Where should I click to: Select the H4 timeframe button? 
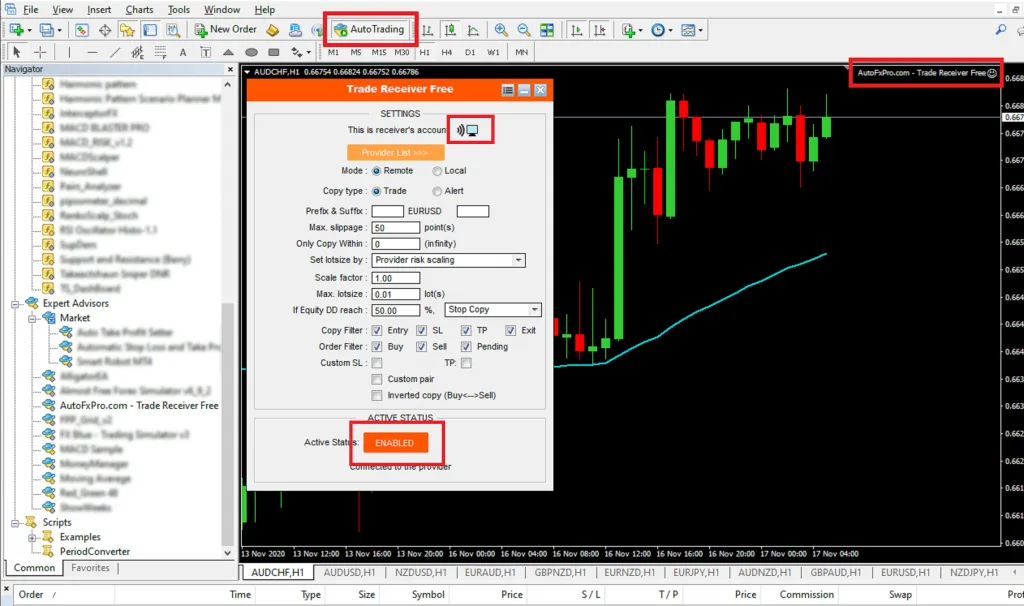tap(447, 52)
